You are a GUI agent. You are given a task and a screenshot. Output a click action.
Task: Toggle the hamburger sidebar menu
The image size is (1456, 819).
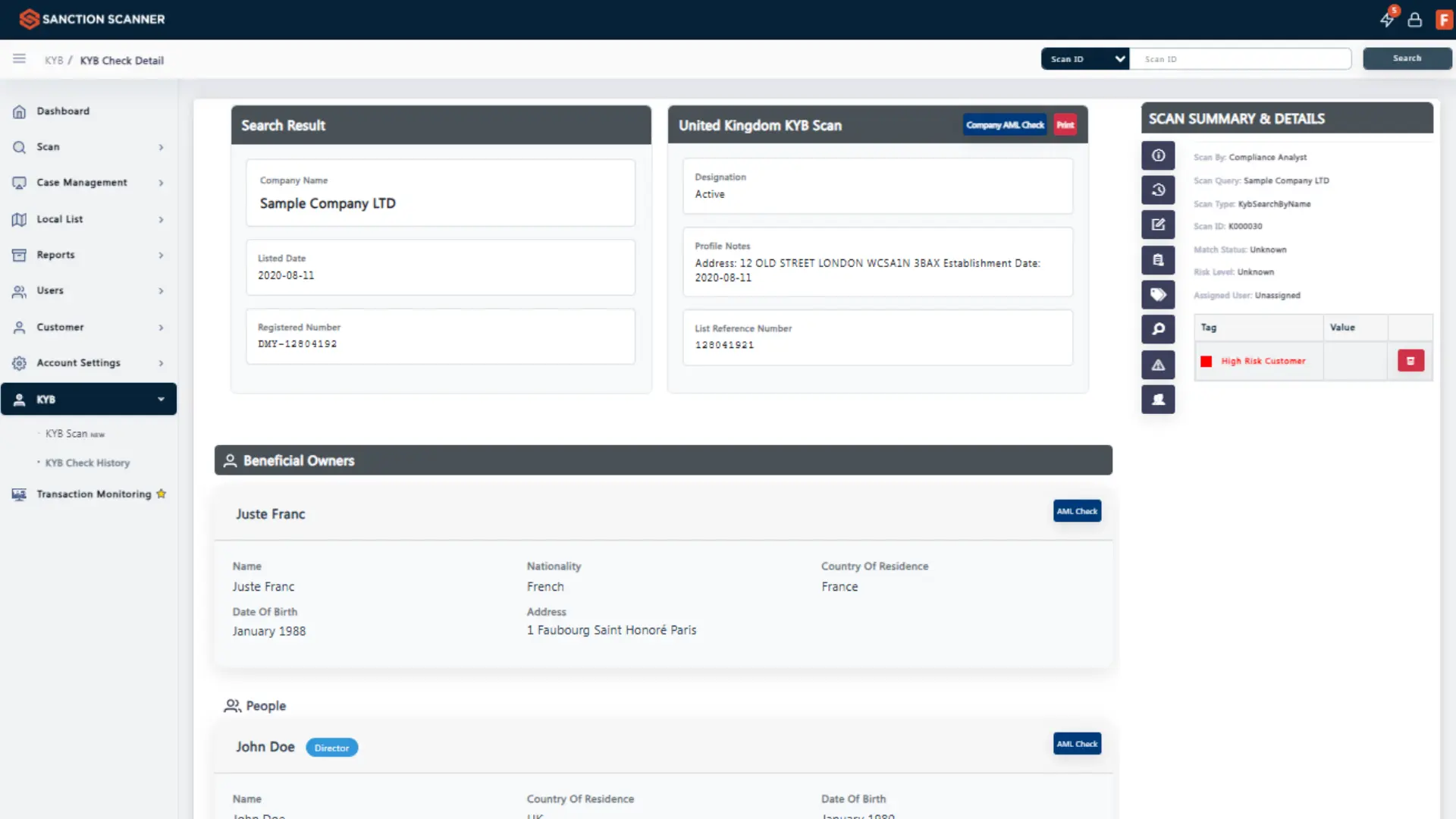pos(19,59)
